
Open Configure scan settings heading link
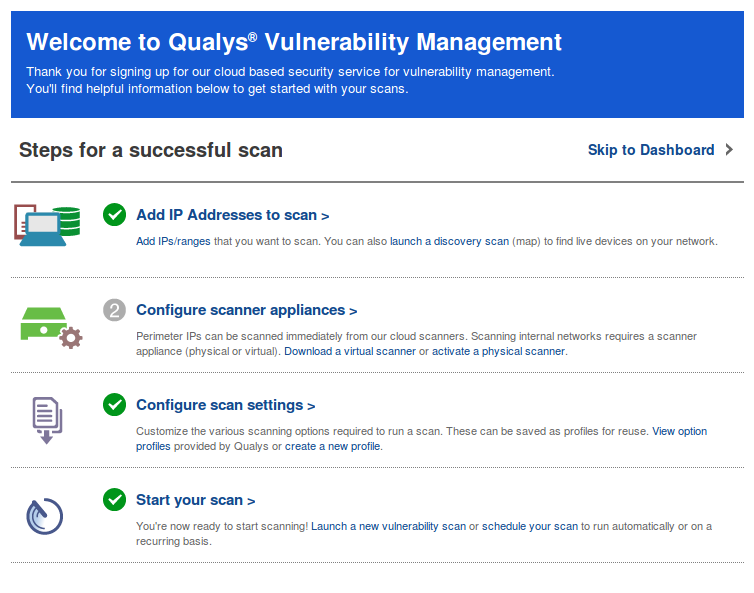[226, 405]
